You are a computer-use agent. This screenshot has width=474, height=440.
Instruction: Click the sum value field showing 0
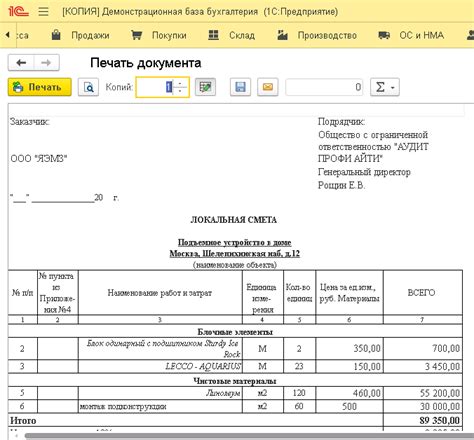click(x=324, y=87)
